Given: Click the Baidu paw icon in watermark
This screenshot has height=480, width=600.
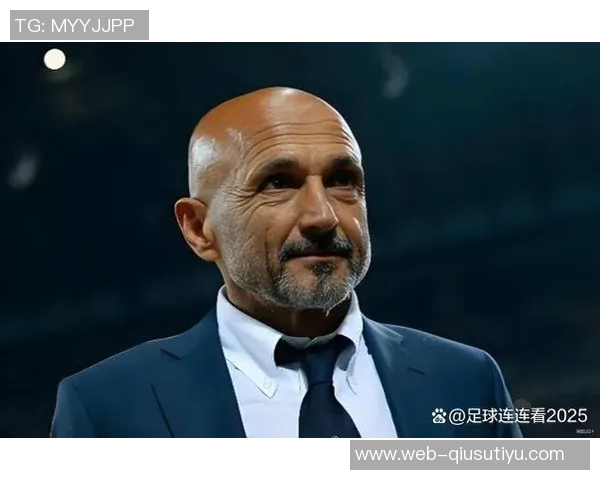Looking at the screenshot, I should coord(439,416).
